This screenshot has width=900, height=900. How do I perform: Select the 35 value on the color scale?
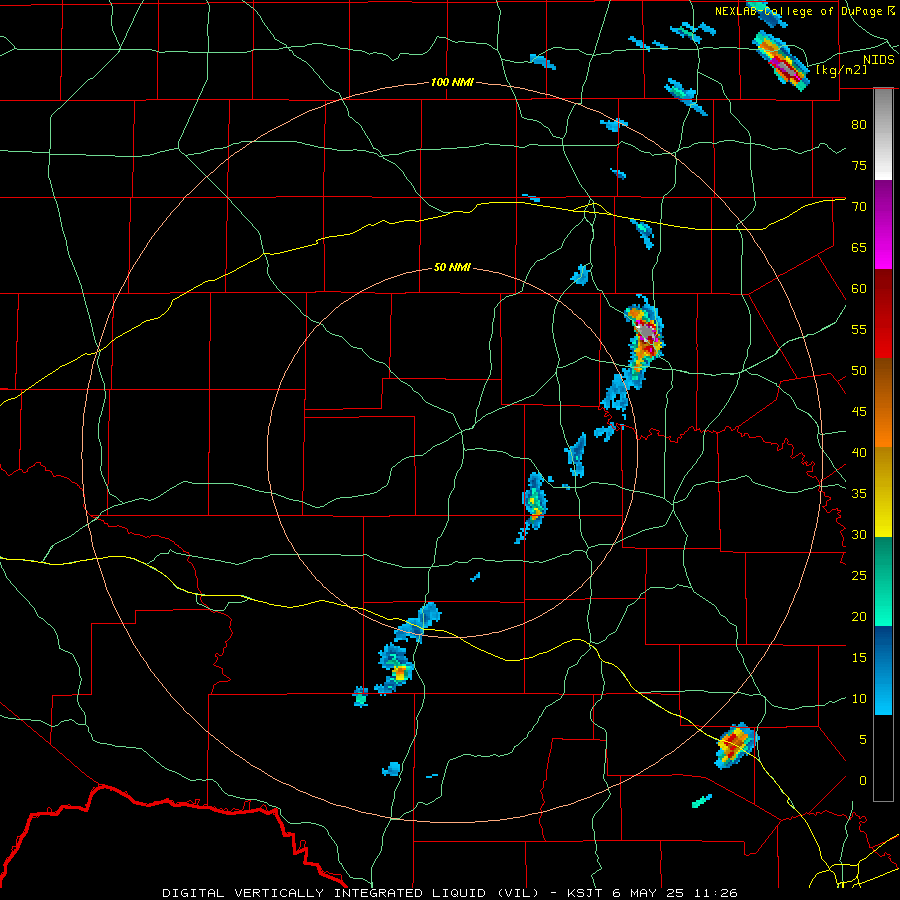click(x=859, y=494)
